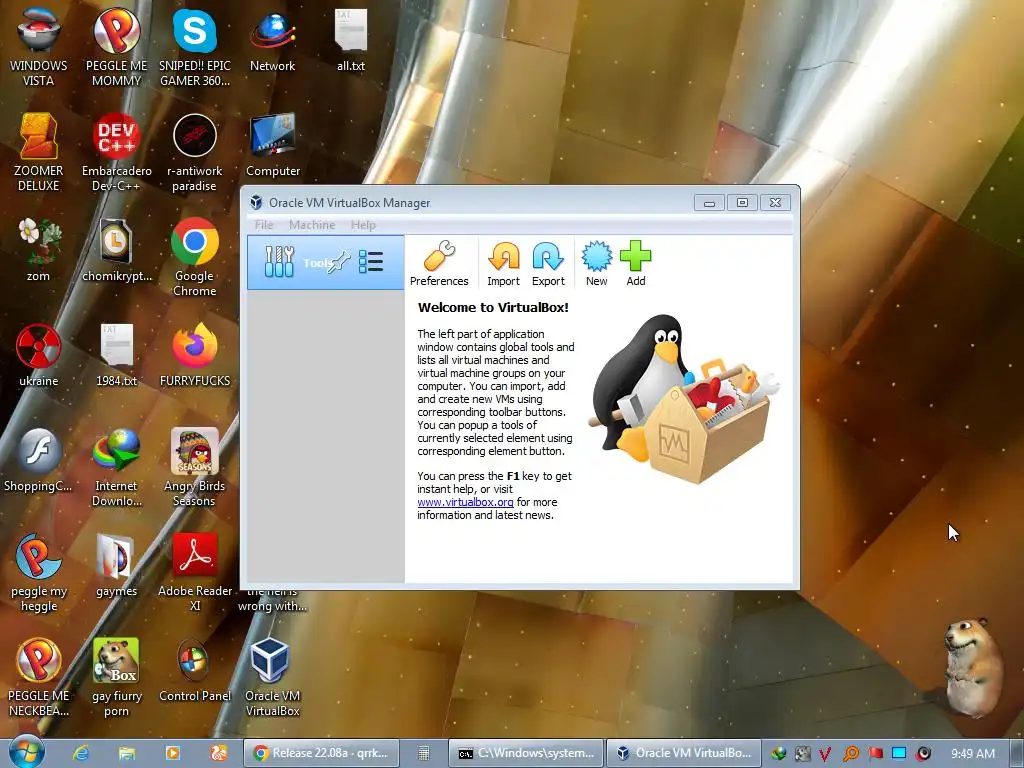Select the Oracle VM VirtualBox desktop icon
The height and width of the screenshot is (768, 1024).
(x=272, y=677)
